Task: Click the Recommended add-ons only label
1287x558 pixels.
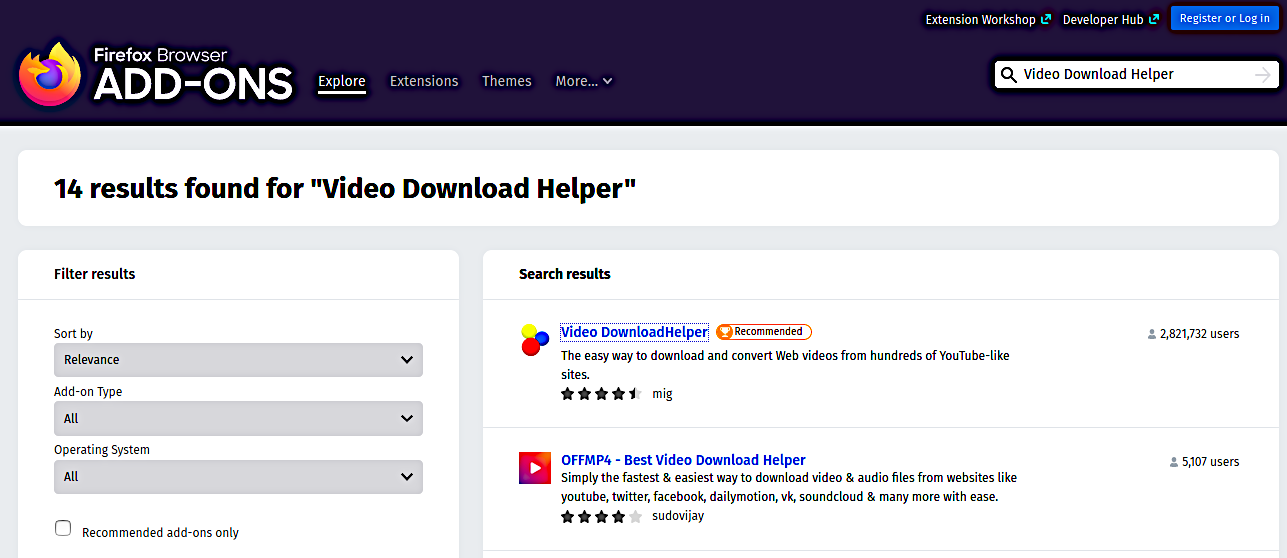Action: [160, 533]
